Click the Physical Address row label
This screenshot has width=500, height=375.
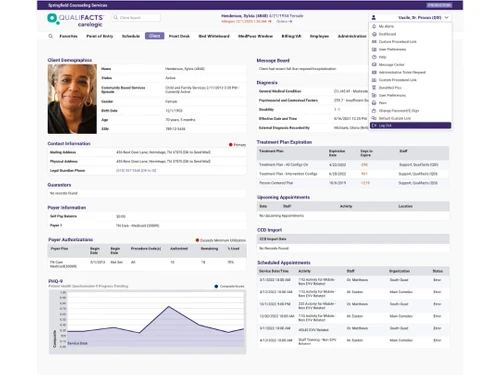point(64,161)
